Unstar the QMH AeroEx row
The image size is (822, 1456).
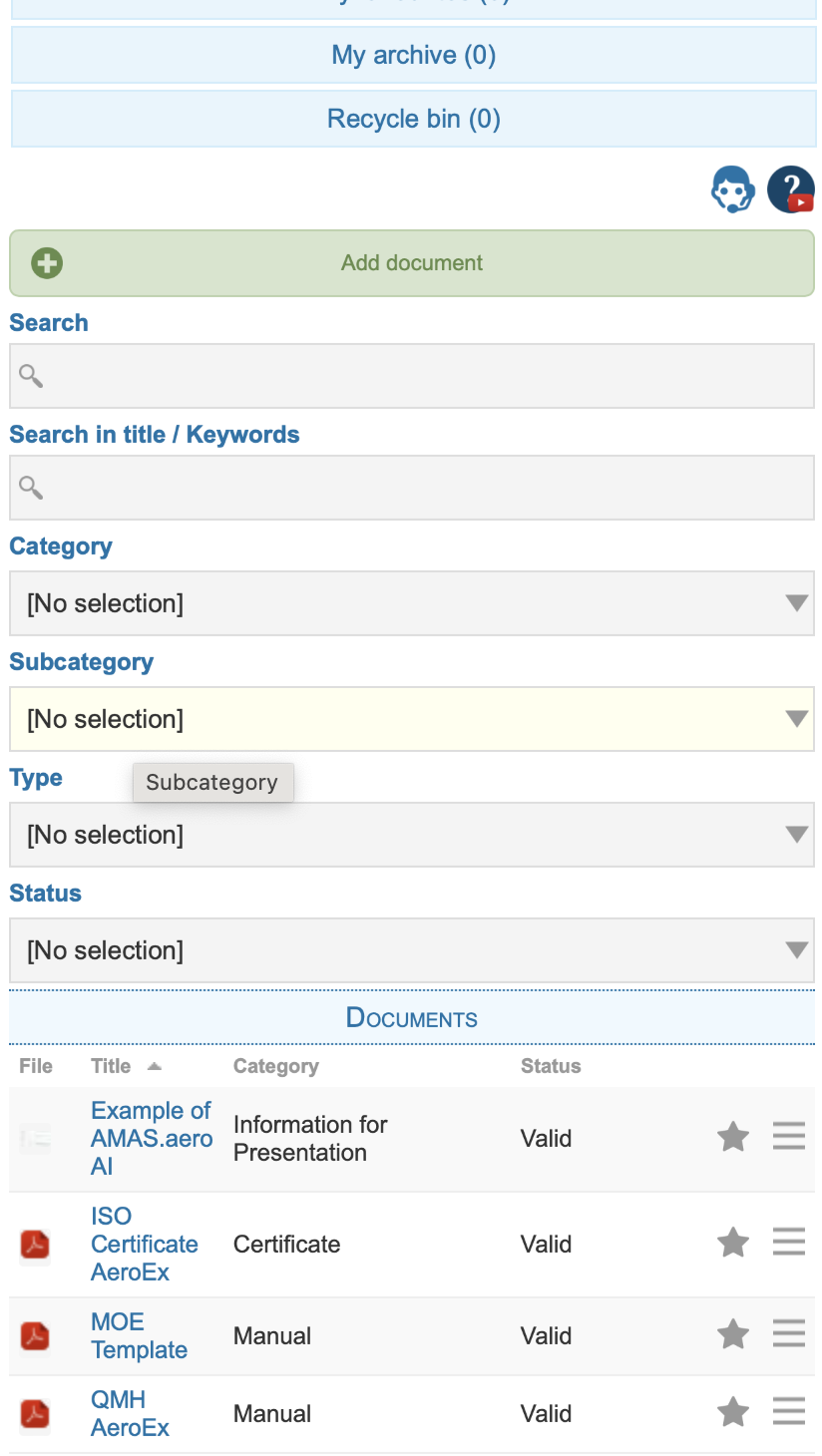pos(733,1411)
